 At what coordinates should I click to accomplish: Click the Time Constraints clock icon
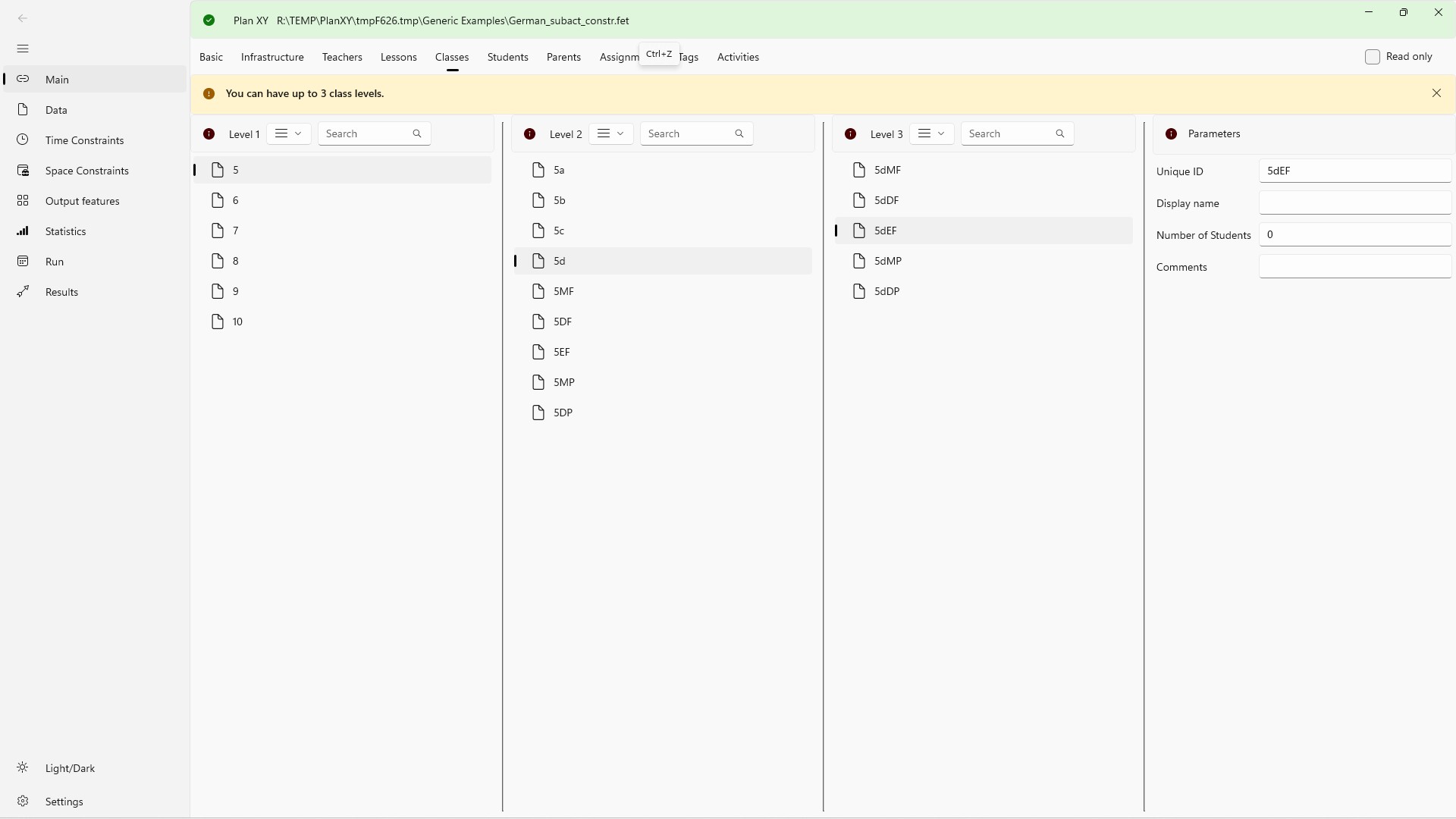coord(23,140)
